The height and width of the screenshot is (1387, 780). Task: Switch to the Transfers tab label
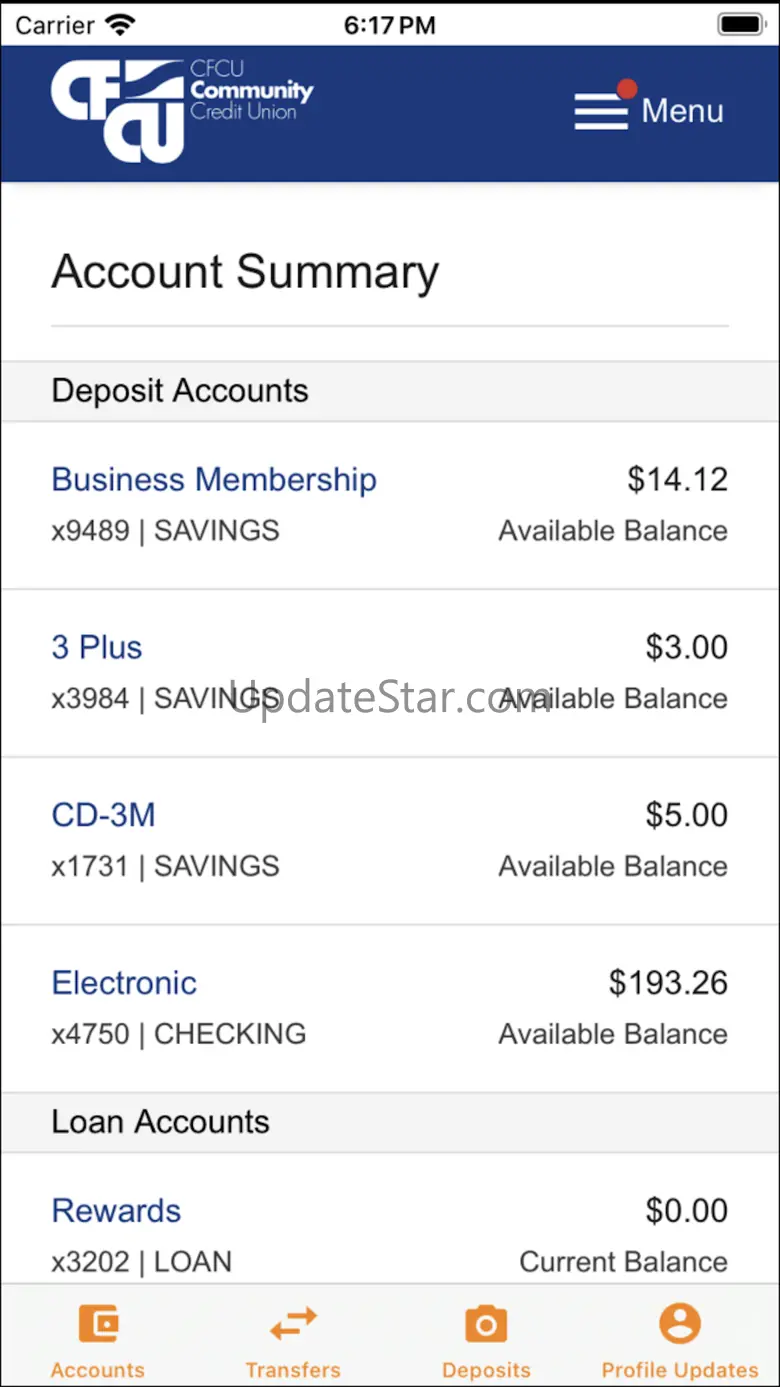293,1369
